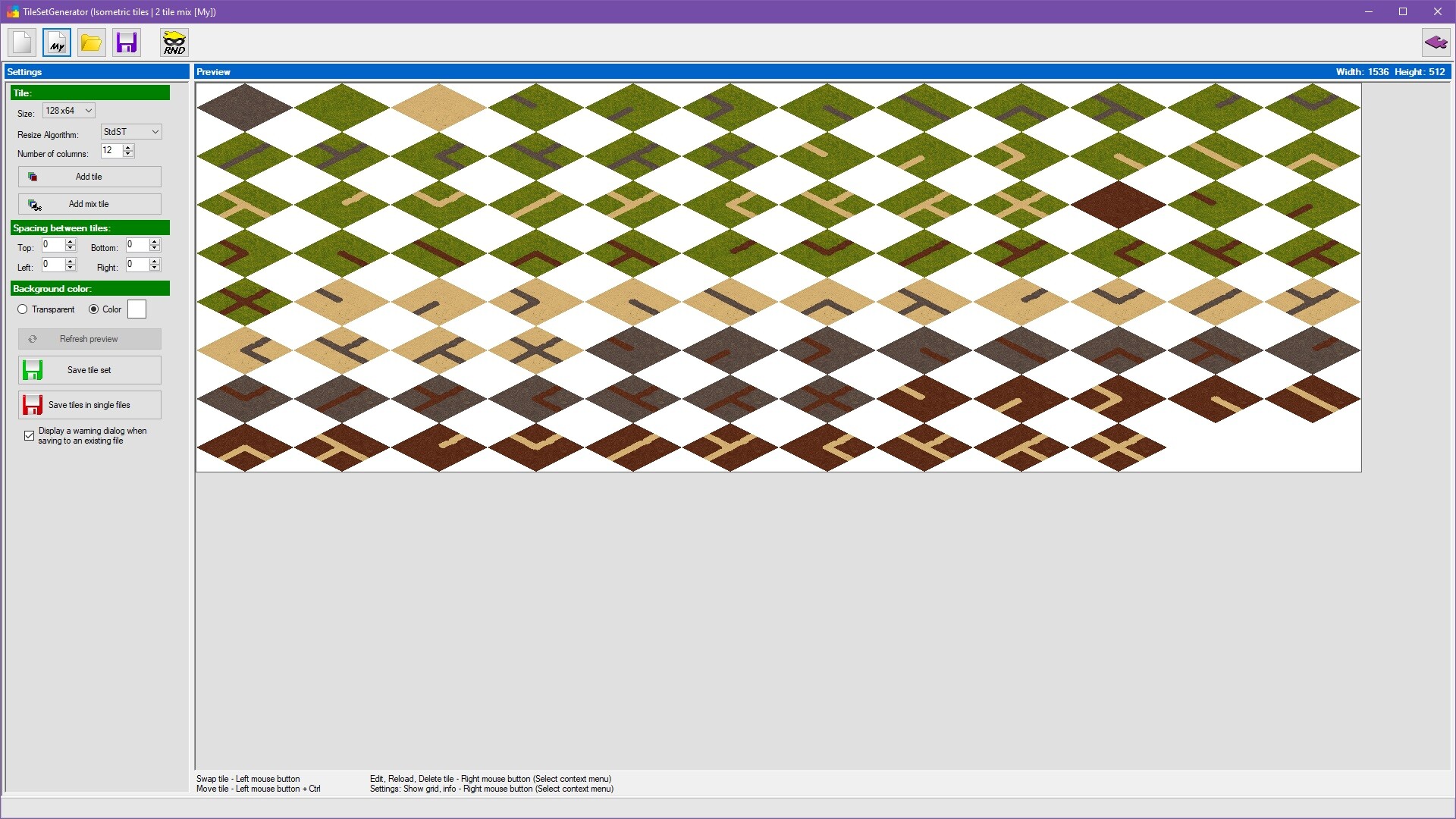Click the red Save tiles in single files icon
Image resolution: width=1456 pixels, height=819 pixels.
pyautogui.click(x=33, y=404)
